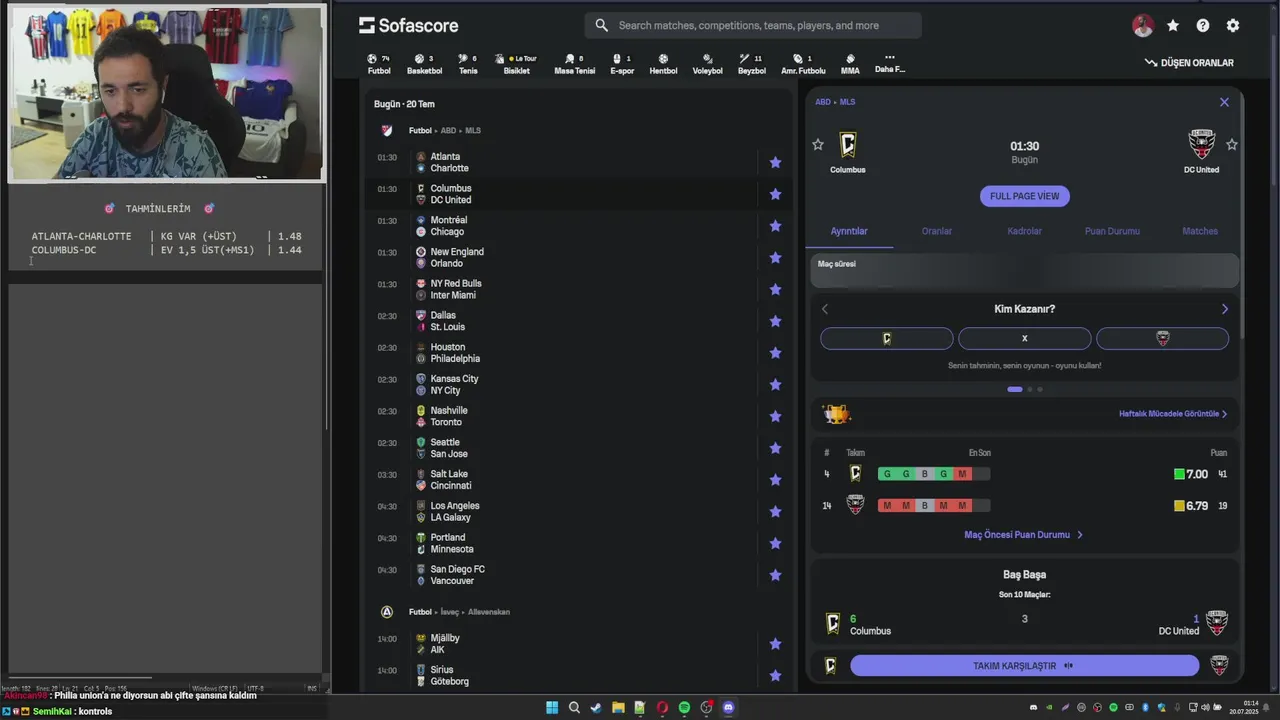Open the Hentbol sport category
1280x720 pixels.
[663, 64]
